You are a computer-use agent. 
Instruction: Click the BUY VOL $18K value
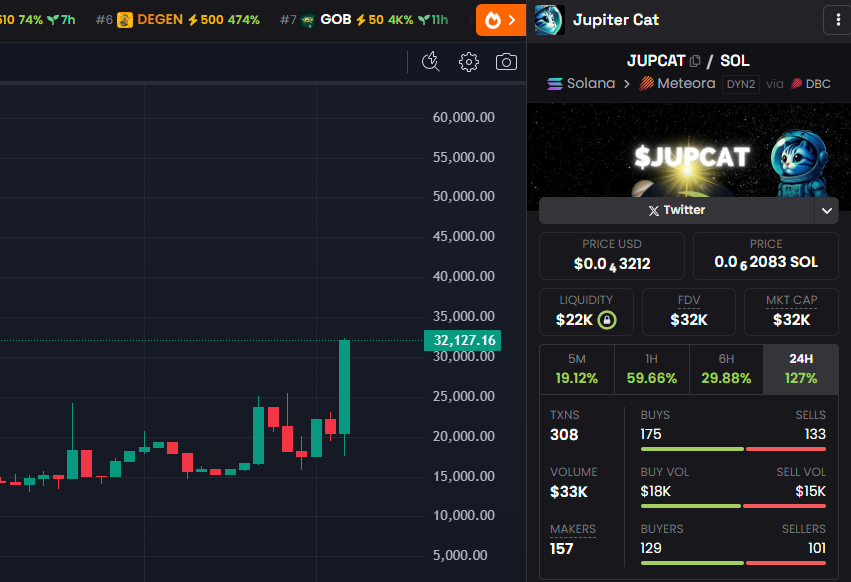[x=656, y=491]
